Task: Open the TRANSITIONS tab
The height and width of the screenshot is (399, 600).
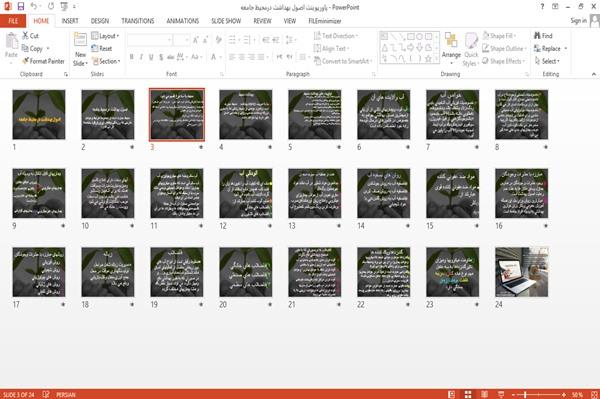Action: click(138, 21)
